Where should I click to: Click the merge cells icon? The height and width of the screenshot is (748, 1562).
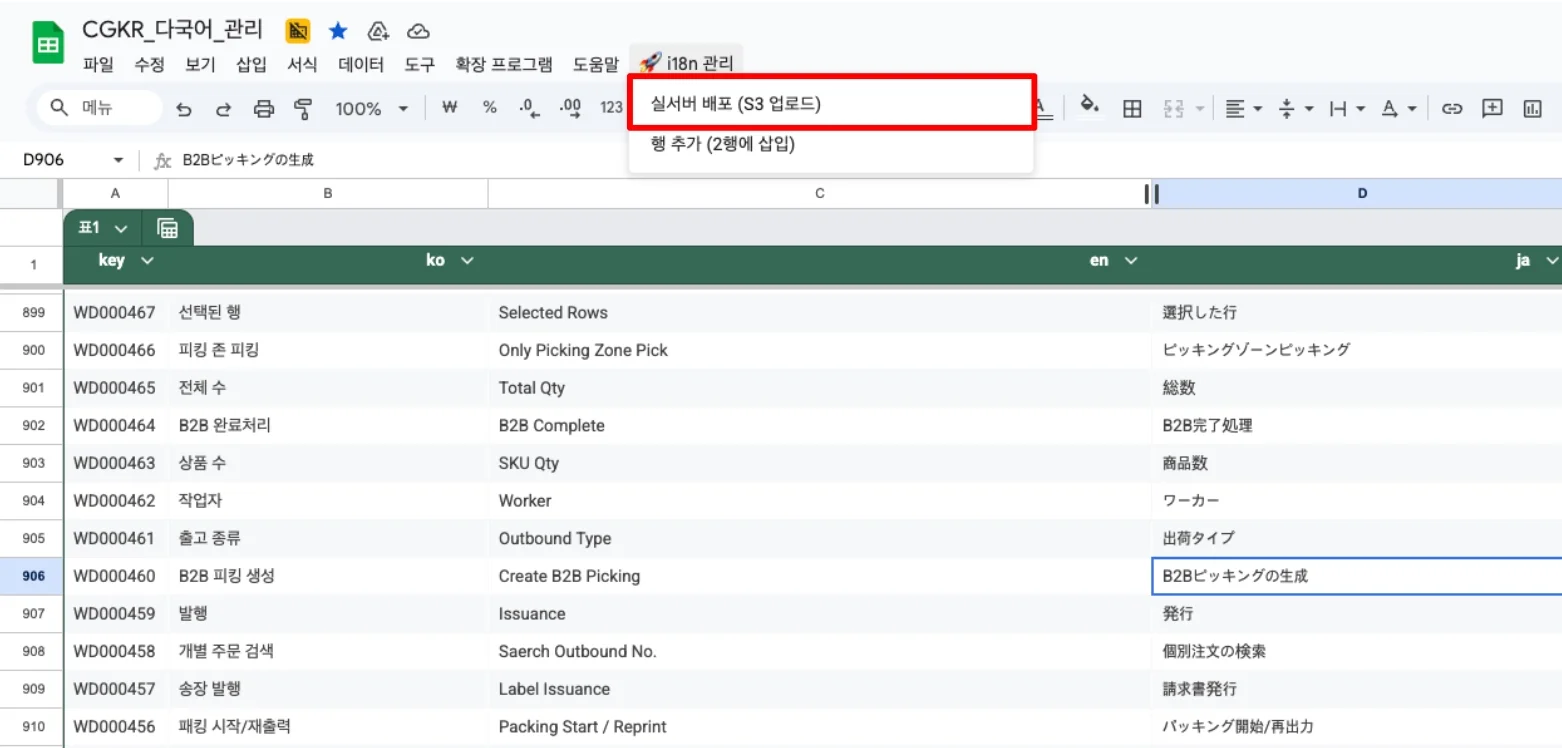tap(1173, 109)
